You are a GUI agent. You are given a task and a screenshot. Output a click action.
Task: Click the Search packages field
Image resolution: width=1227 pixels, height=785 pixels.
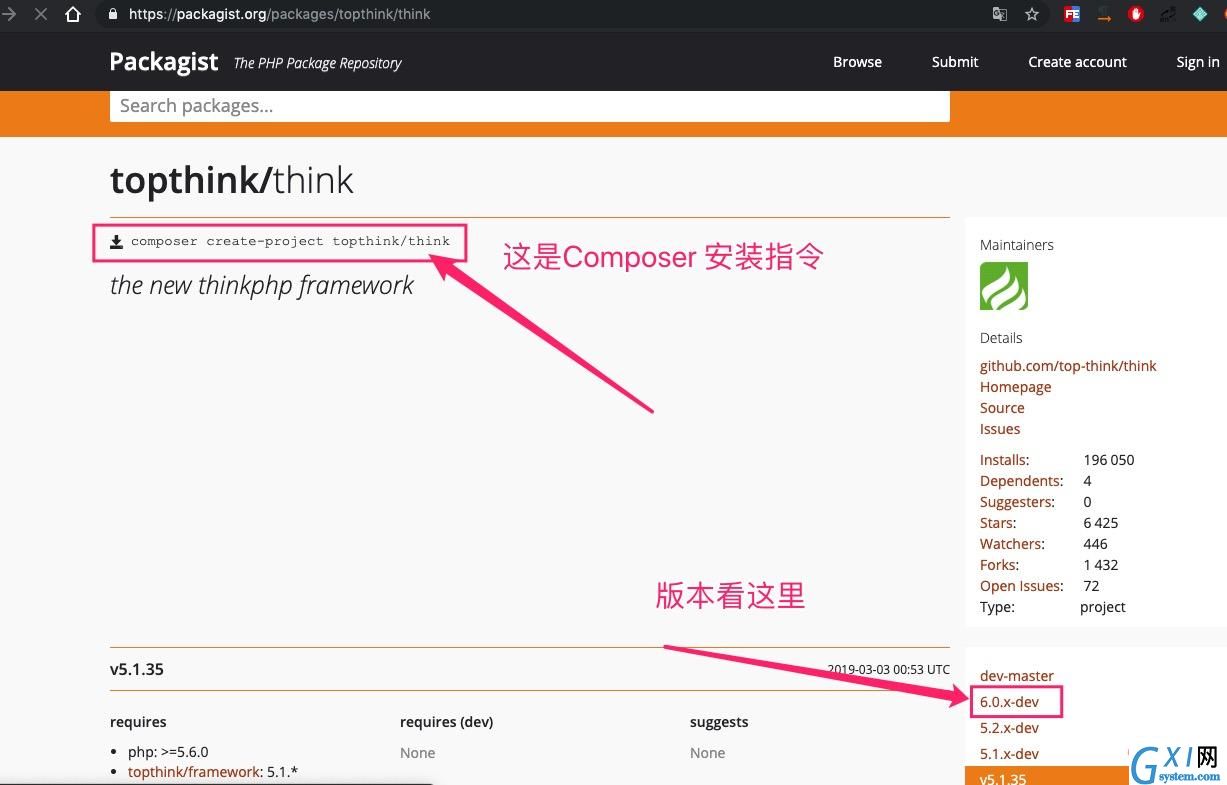[x=529, y=106]
